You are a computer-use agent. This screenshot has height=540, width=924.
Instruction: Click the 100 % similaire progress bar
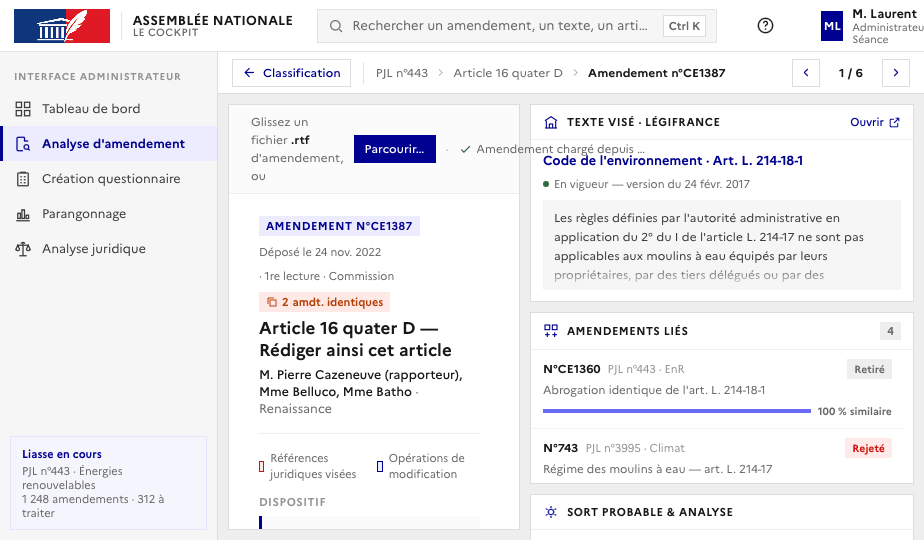pos(676,411)
